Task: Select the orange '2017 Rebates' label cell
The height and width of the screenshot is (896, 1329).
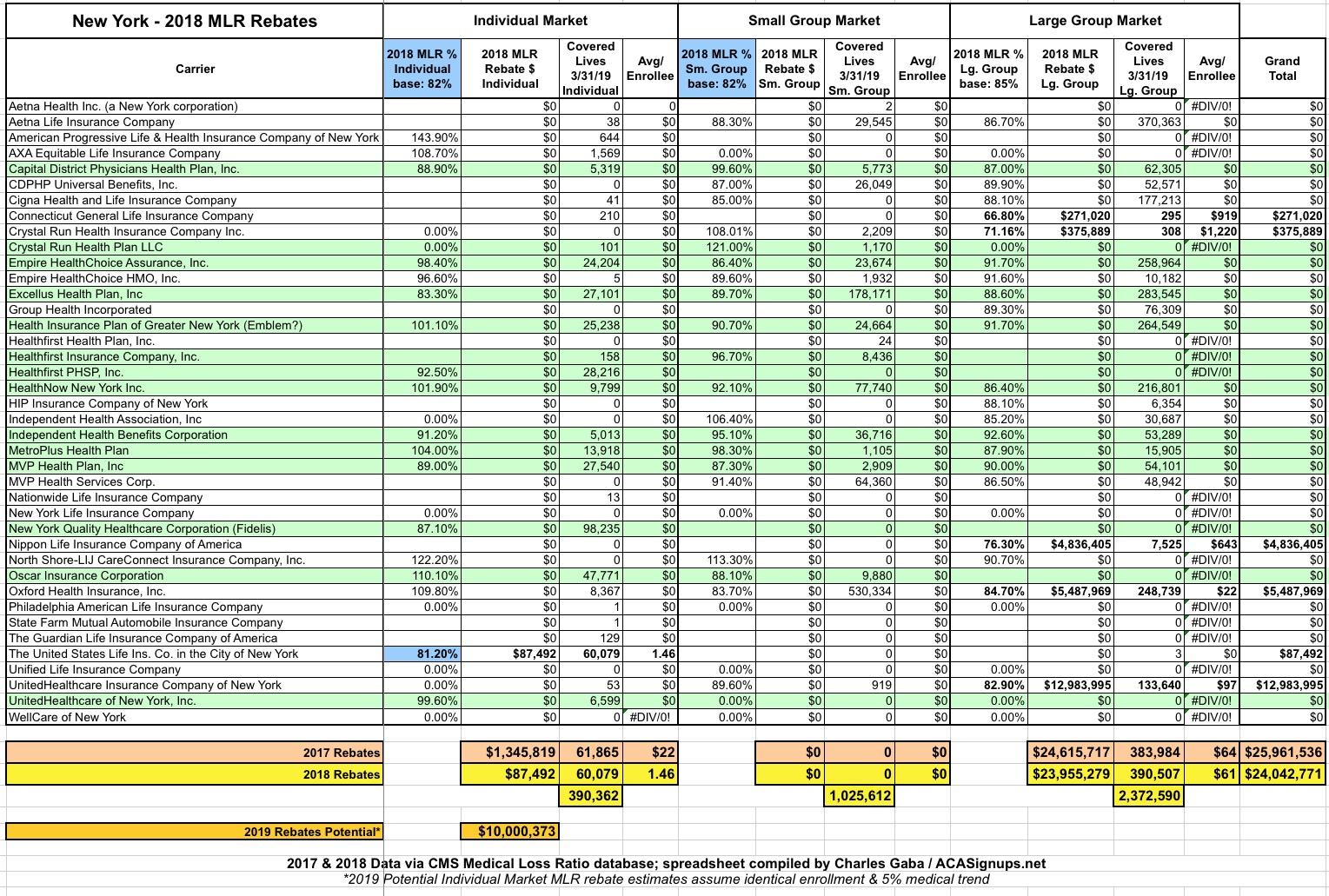Action: (x=195, y=753)
